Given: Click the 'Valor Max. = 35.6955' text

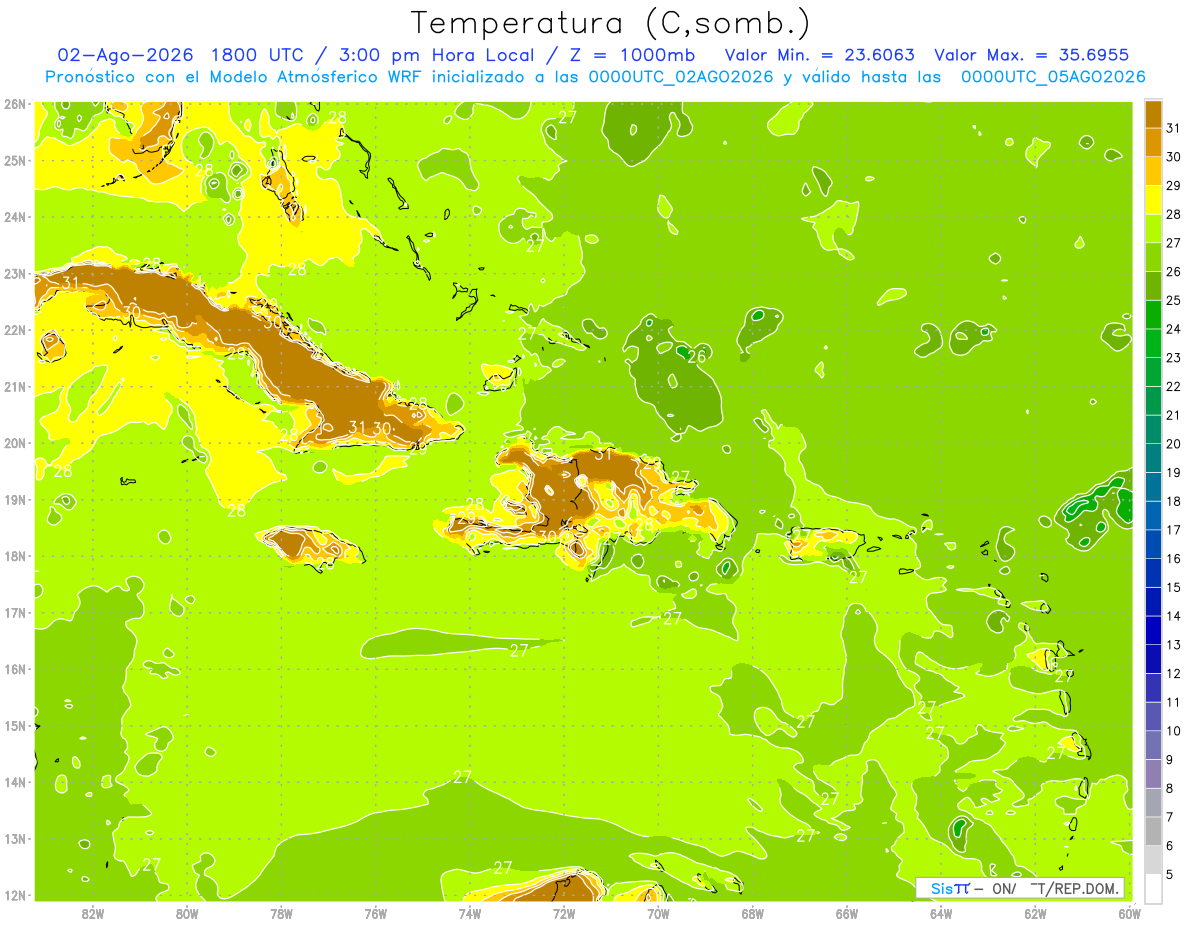Looking at the screenshot, I should [x=1032, y=55].
